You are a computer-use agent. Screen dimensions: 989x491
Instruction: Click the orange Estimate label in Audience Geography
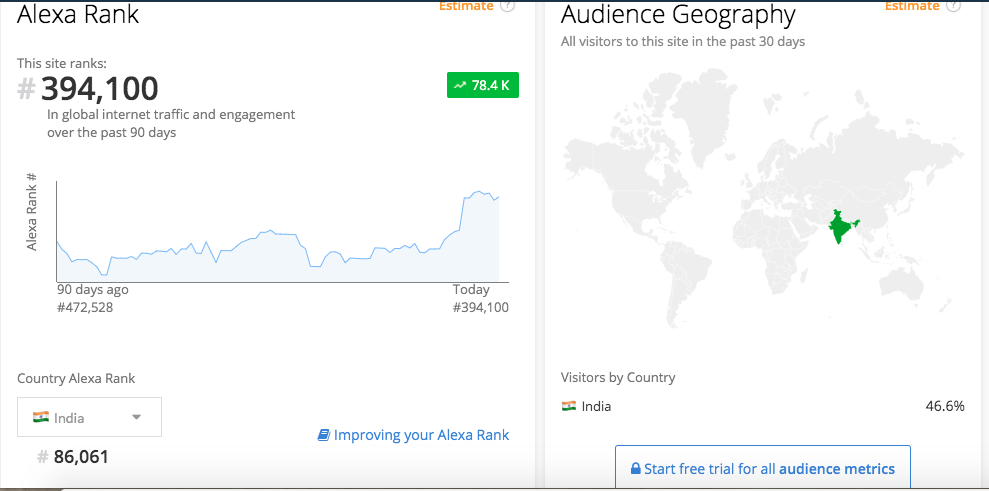click(912, 6)
